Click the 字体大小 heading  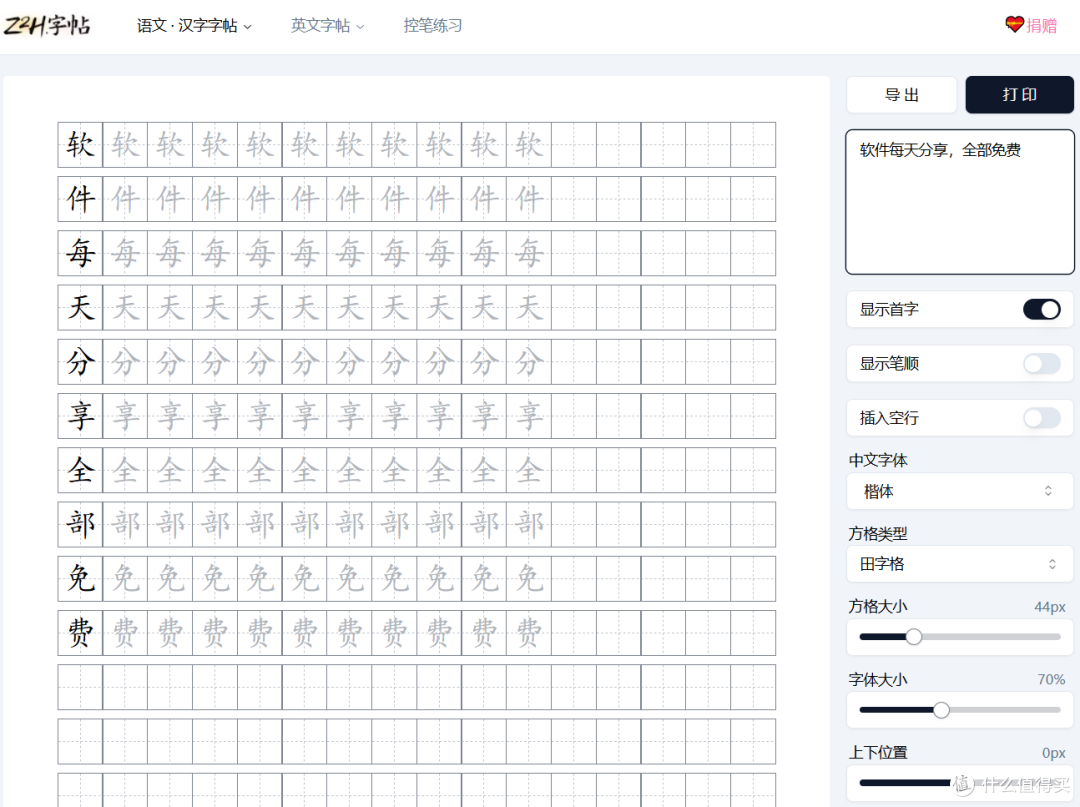[878, 680]
